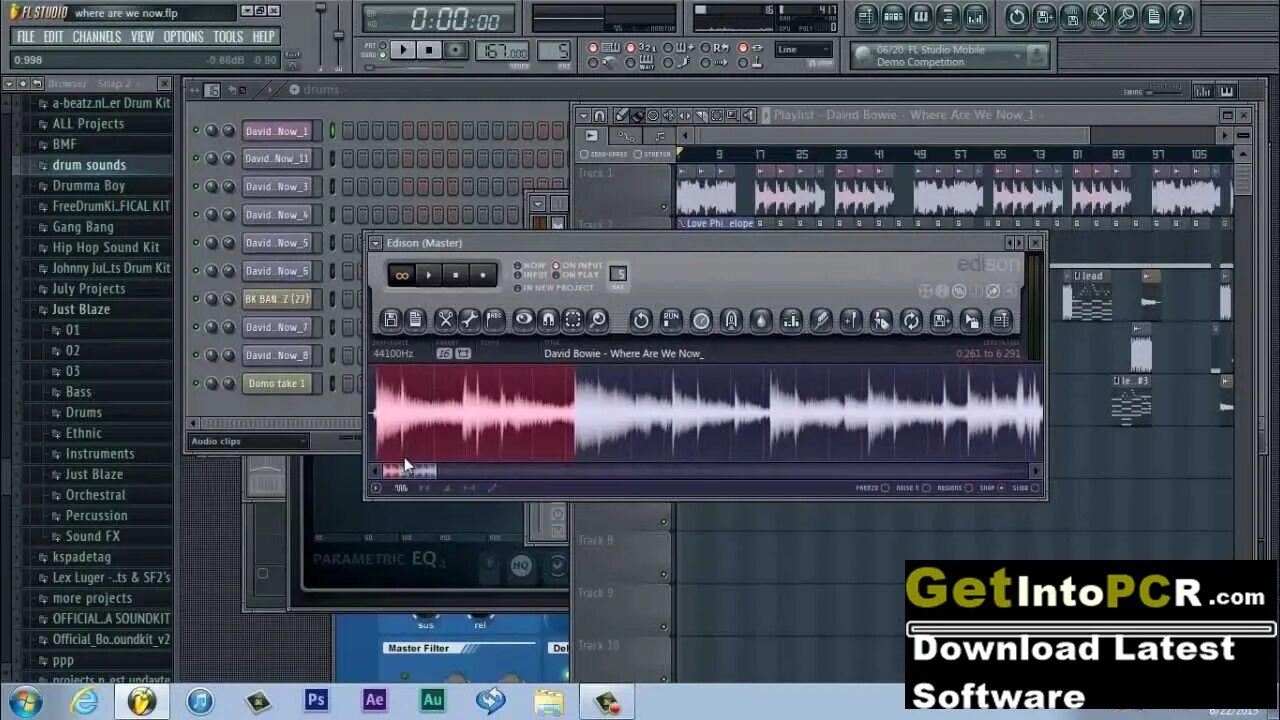1280x720 pixels.
Task: Click the main transport stop button
Action: (429, 50)
